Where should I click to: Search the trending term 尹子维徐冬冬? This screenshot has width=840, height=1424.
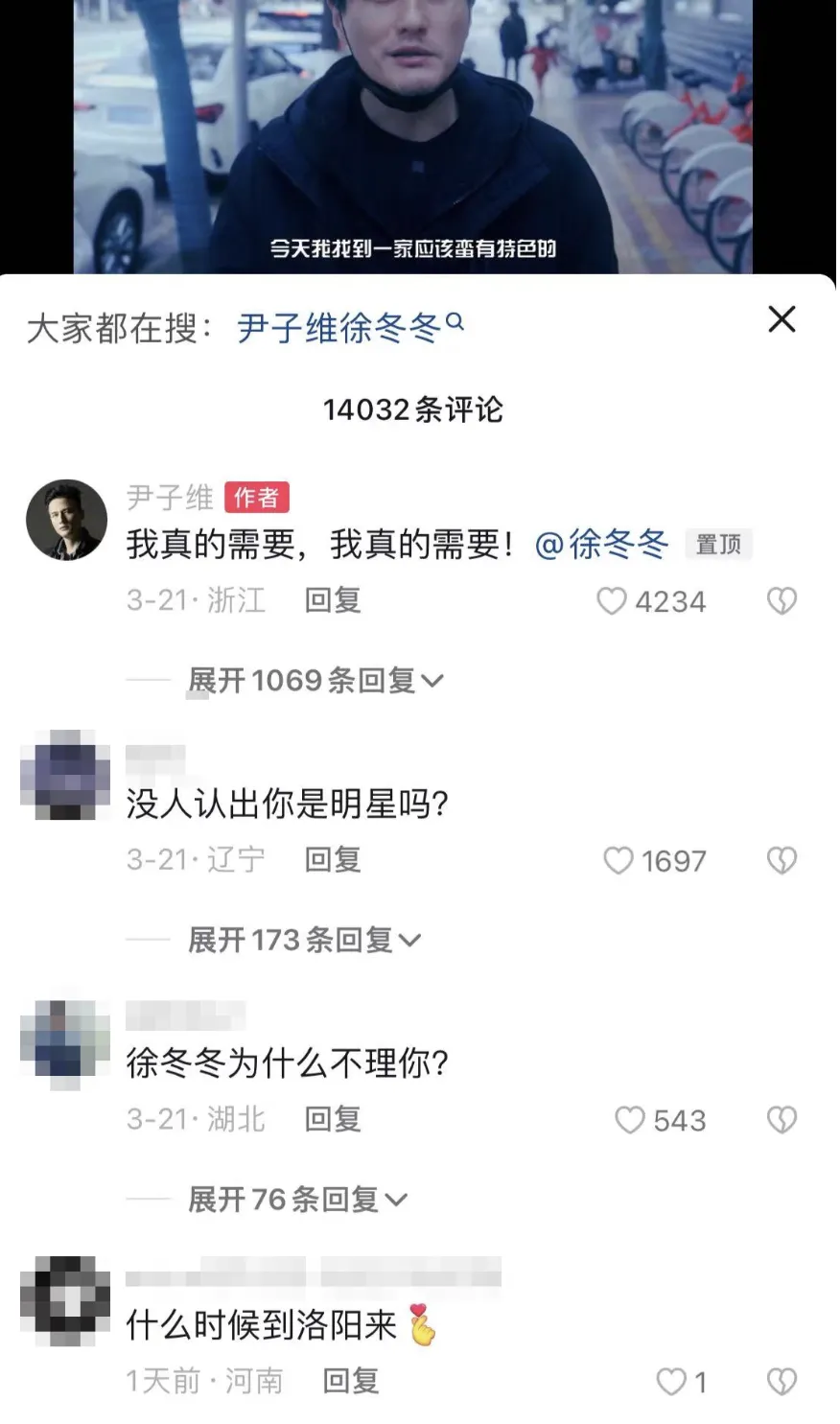(x=338, y=328)
